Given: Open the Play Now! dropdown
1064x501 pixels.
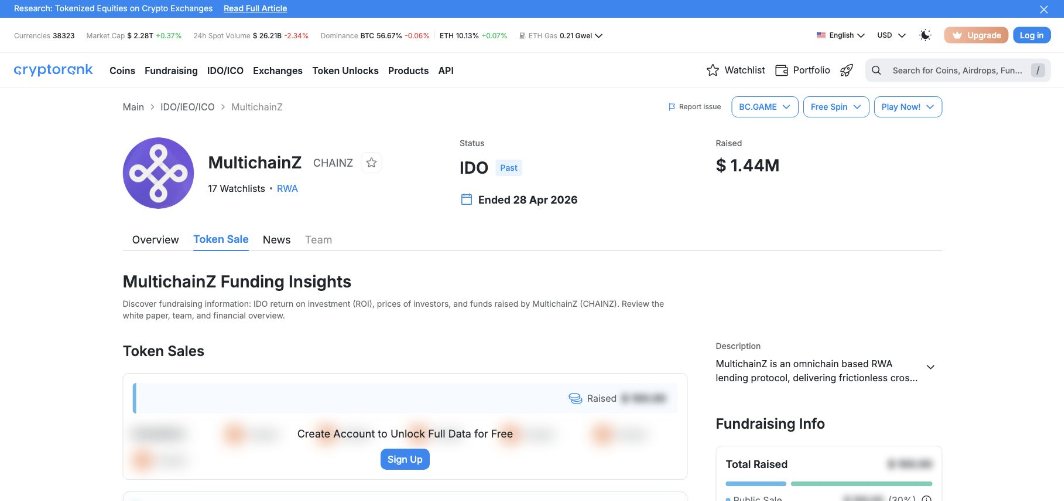Looking at the screenshot, I should tap(908, 107).
